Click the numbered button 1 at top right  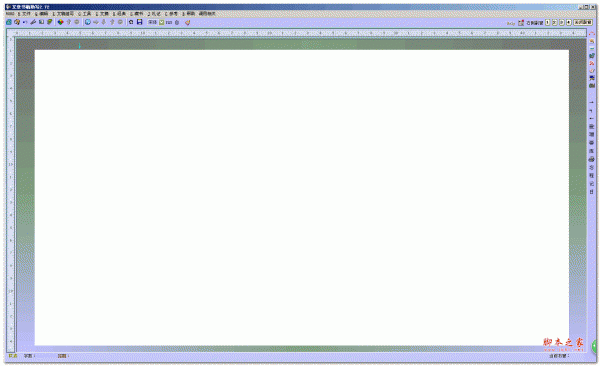point(548,23)
